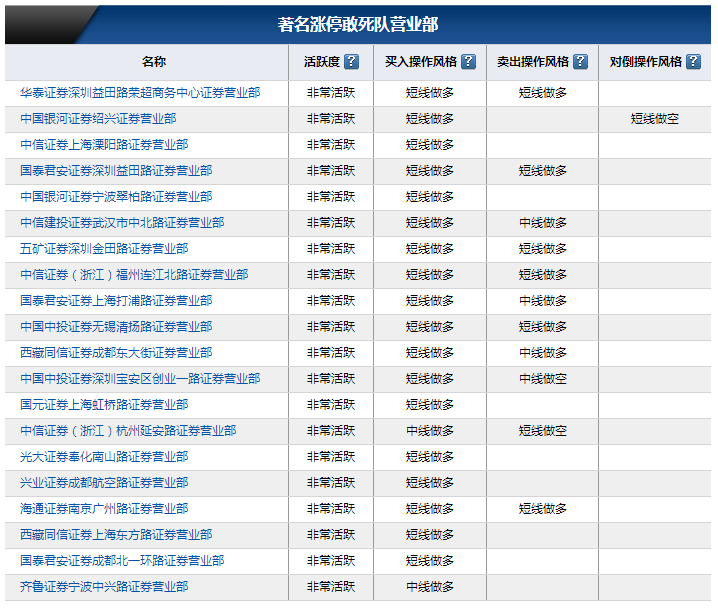Open 中国银河证券宁波翠柏路证券营业部 link
Viewport: 718px width, 610px height.
click(x=116, y=197)
